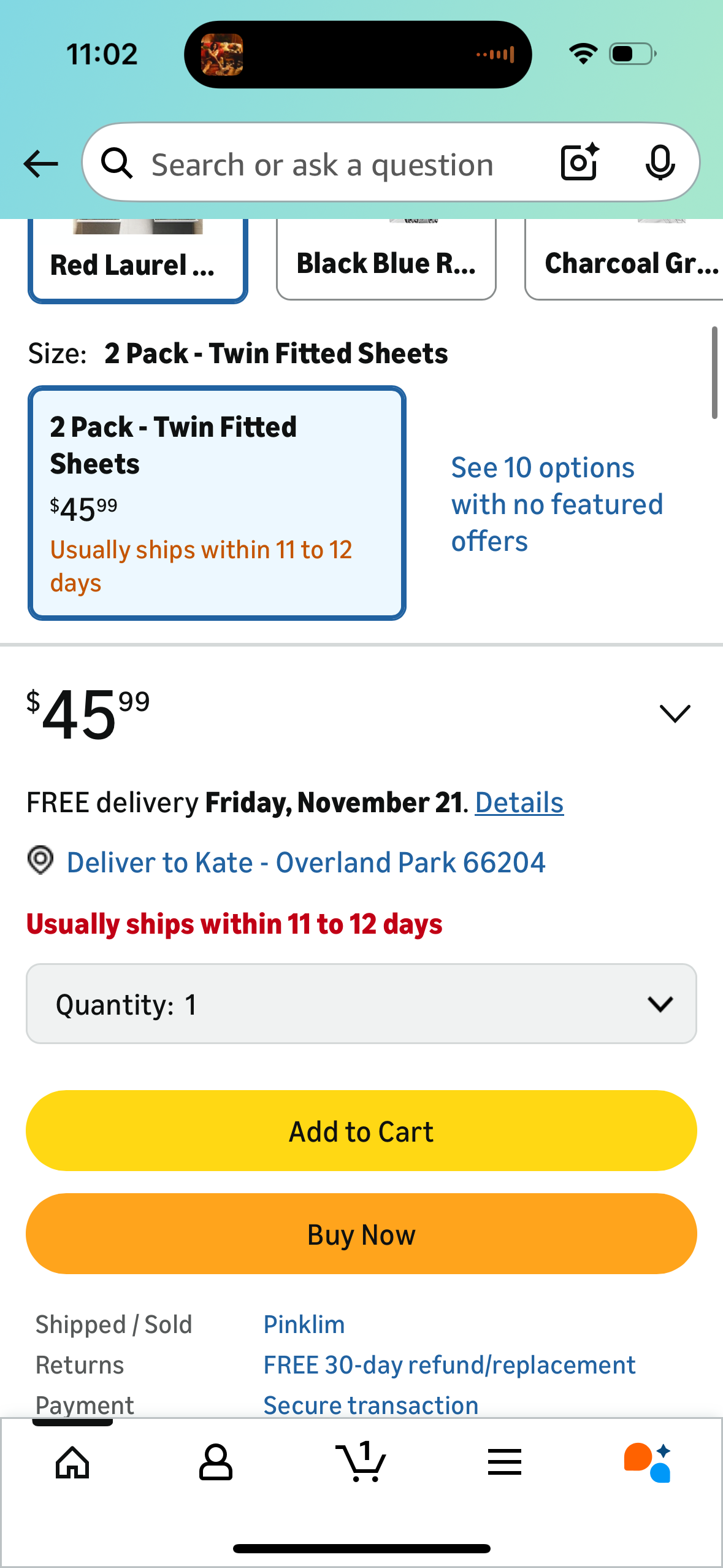Select 2 Pack Twin Fitted Sheets size
The height and width of the screenshot is (1568, 723).
pyautogui.click(x=217, y=503)
